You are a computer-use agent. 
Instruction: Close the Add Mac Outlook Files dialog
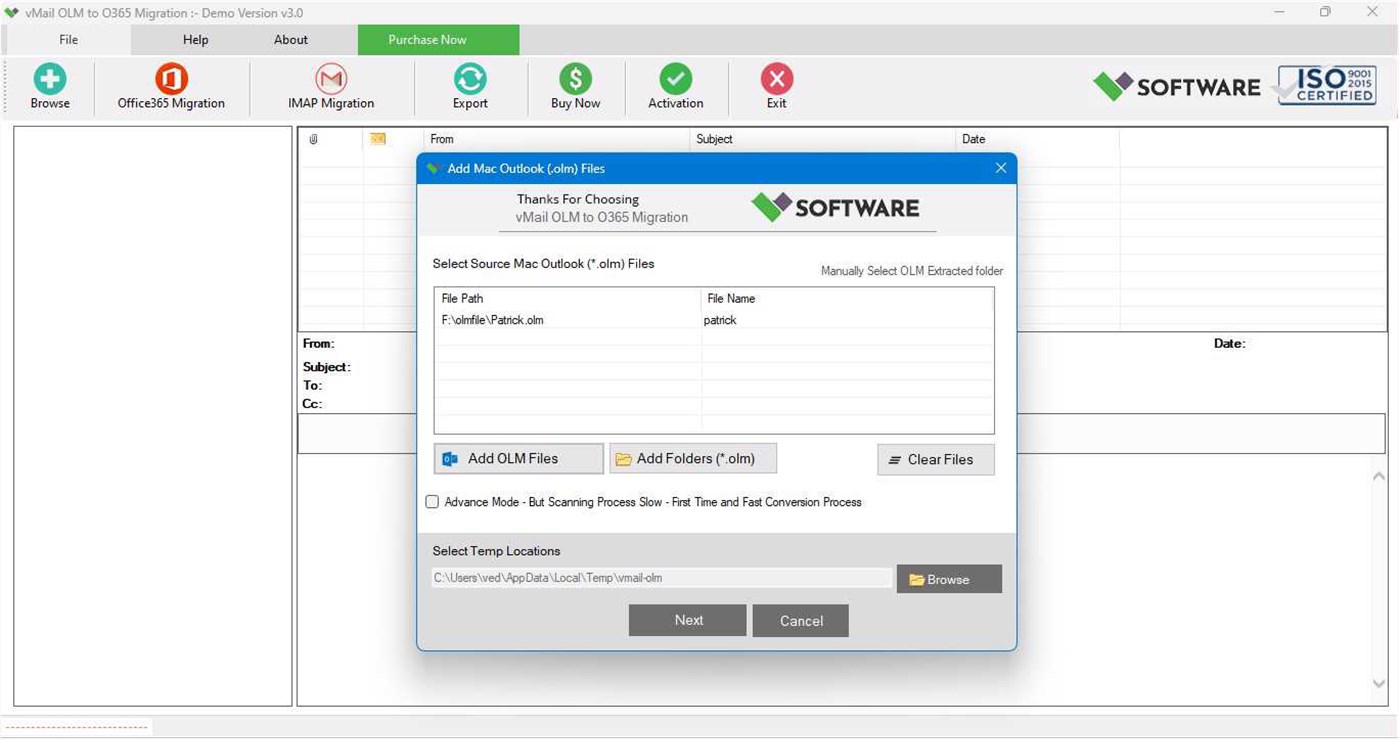[1001, 168]
